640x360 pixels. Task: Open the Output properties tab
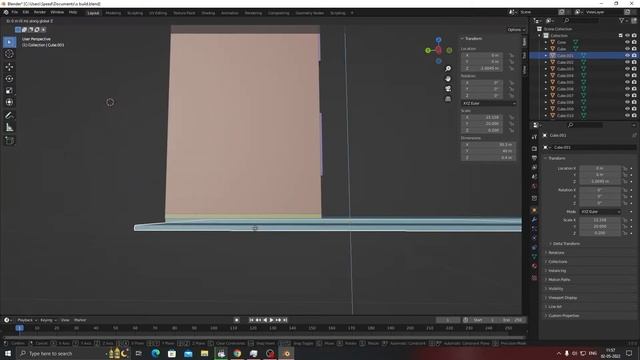tap(534, 158)
